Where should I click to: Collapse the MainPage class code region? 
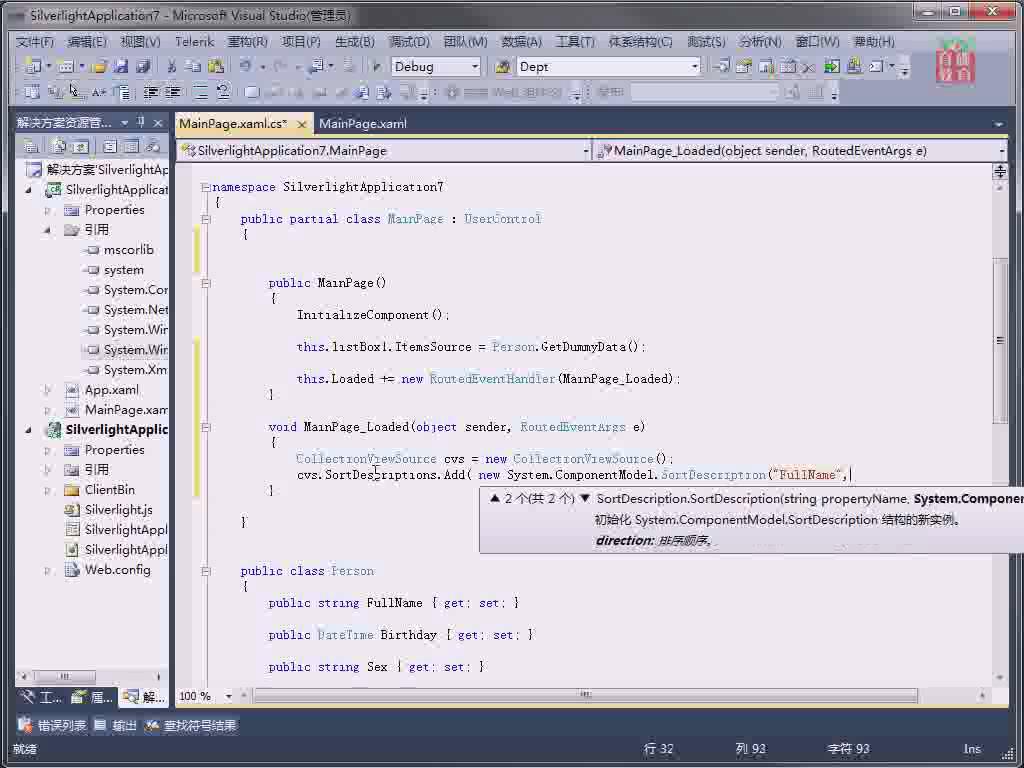[205, 219]
